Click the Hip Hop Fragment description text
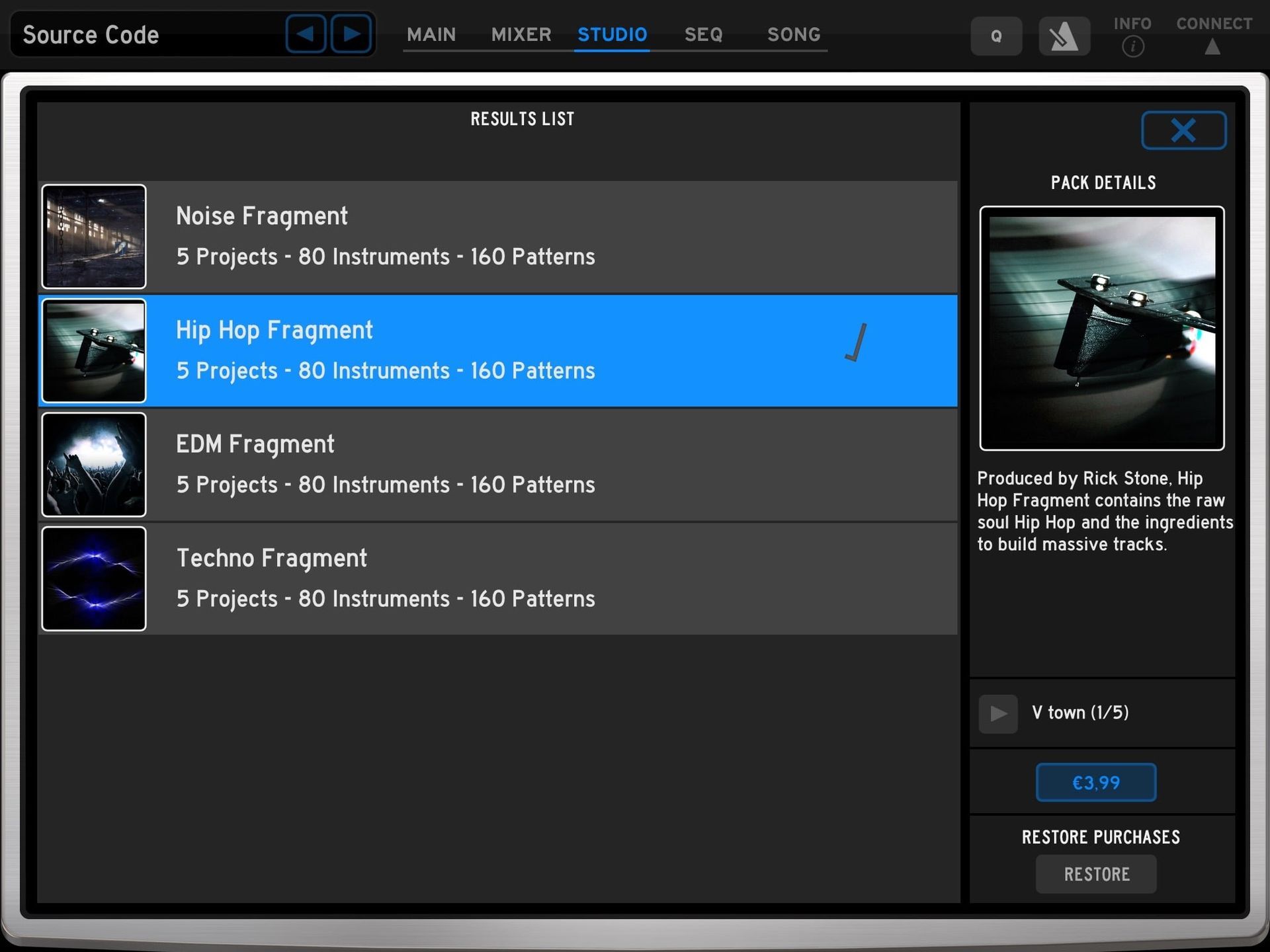Image resolution: width=1270 pixels, height=952 pixels. tap(1105, 511)
